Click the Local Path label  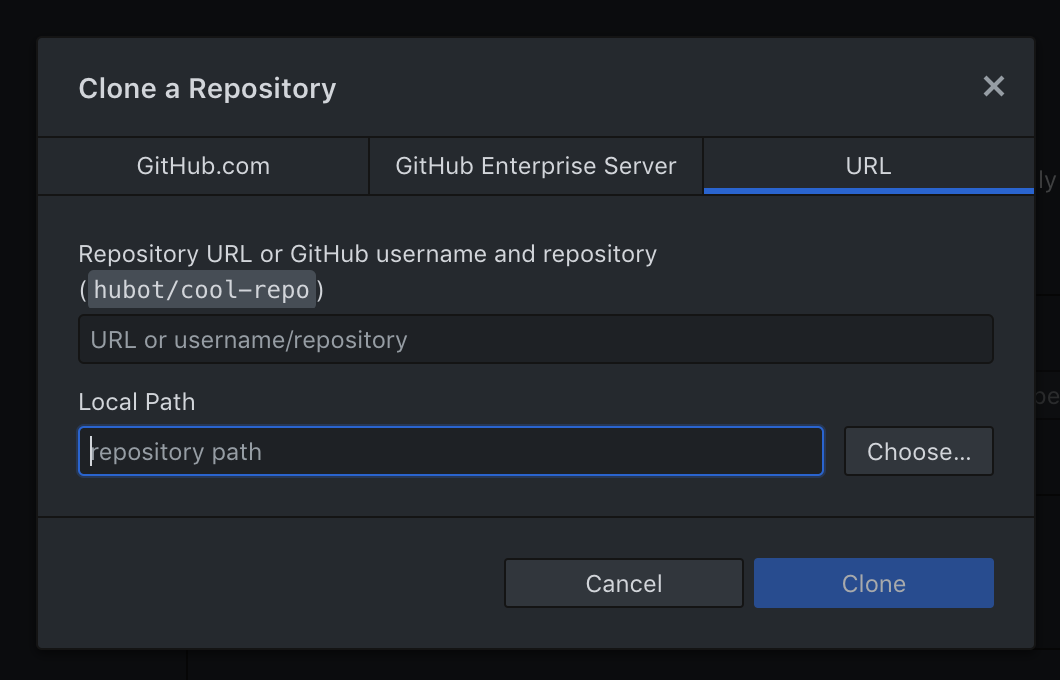pyautogui.click(x=136, y=402)
